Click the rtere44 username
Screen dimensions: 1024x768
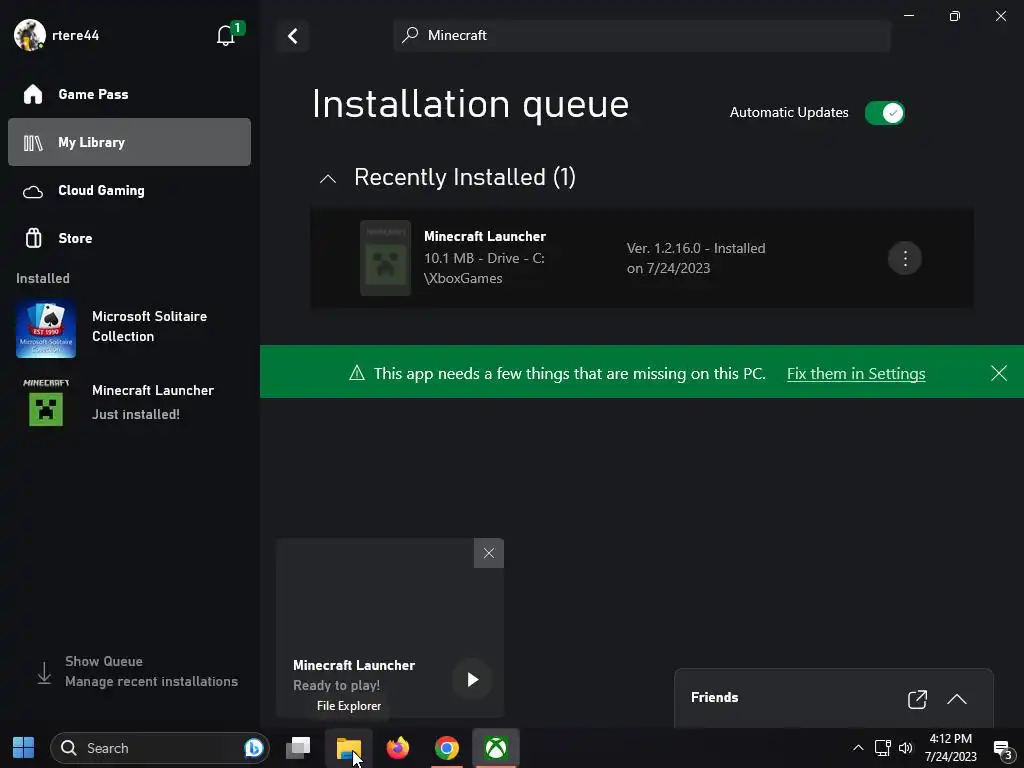[x=76, y=35]
